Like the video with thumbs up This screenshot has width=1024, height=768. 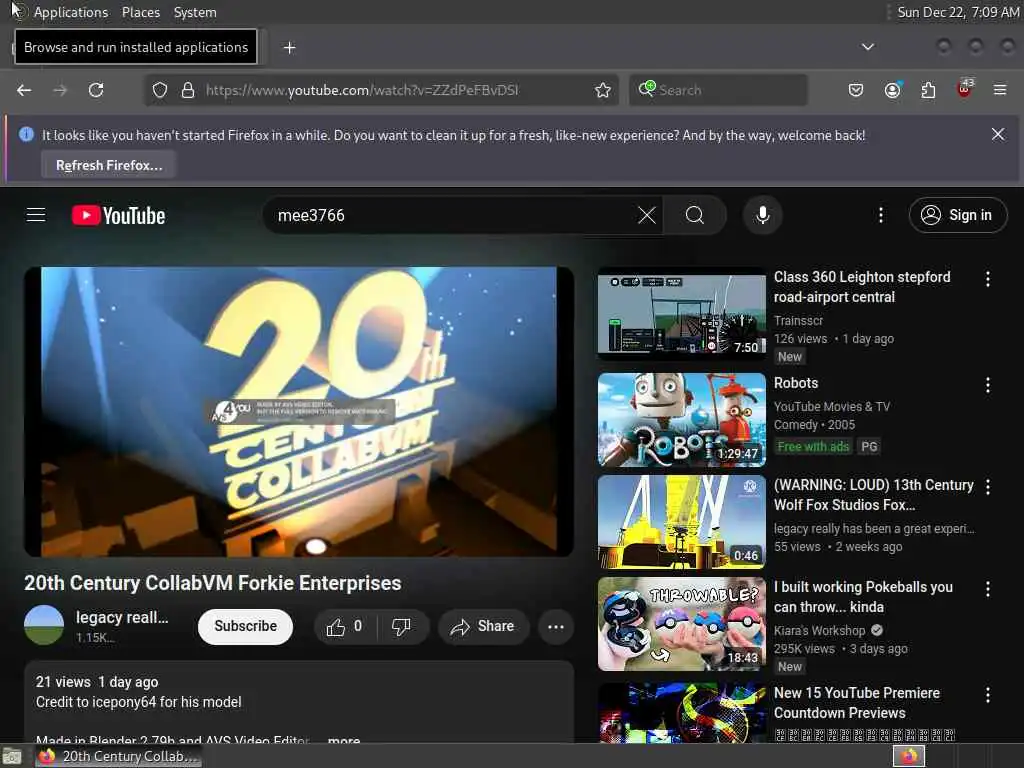[x=344, y=627]
